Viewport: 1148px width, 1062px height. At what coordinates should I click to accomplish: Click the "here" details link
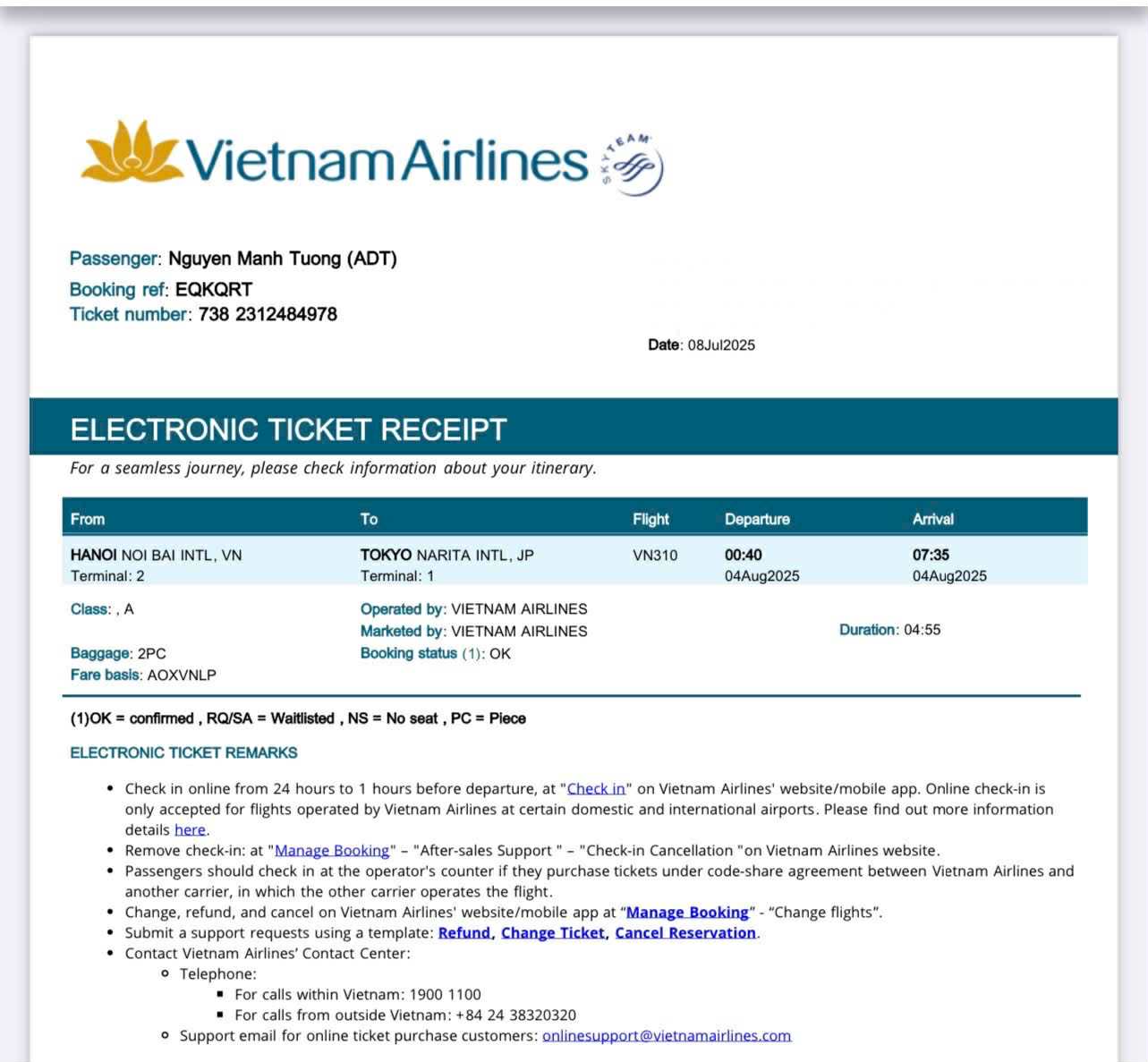pos(190,830)
